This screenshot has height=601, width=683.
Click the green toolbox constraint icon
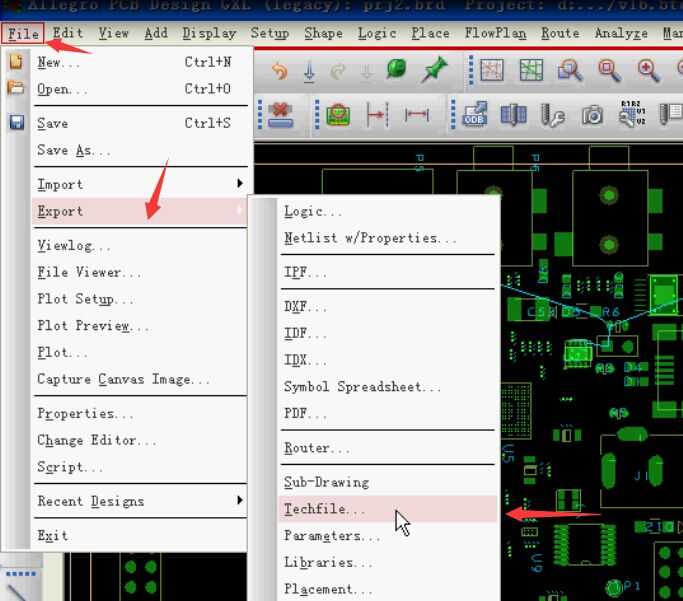click(338, 115)
